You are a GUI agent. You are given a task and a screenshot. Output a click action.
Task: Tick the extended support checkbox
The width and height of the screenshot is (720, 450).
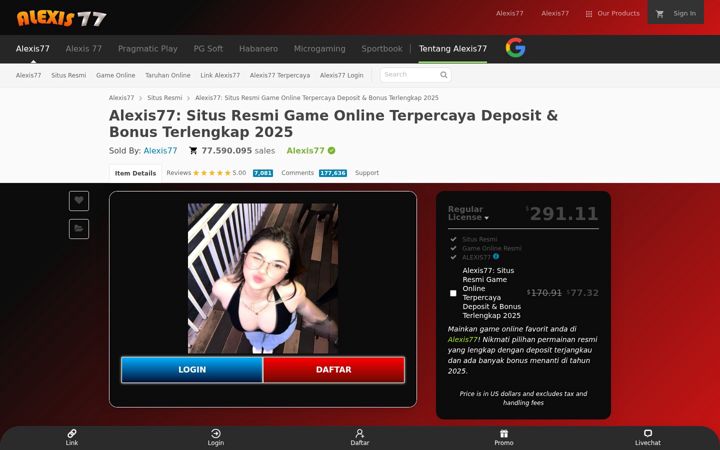click(x=453, y=293)
